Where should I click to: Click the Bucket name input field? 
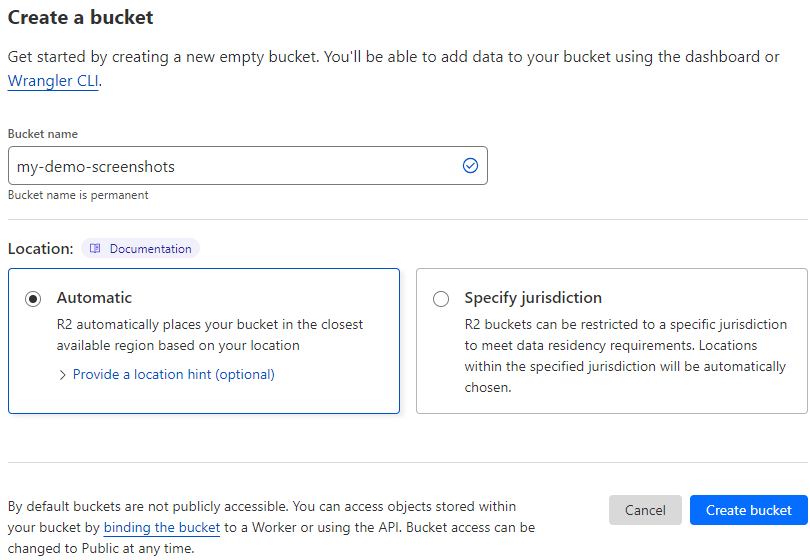pos(247,166)
